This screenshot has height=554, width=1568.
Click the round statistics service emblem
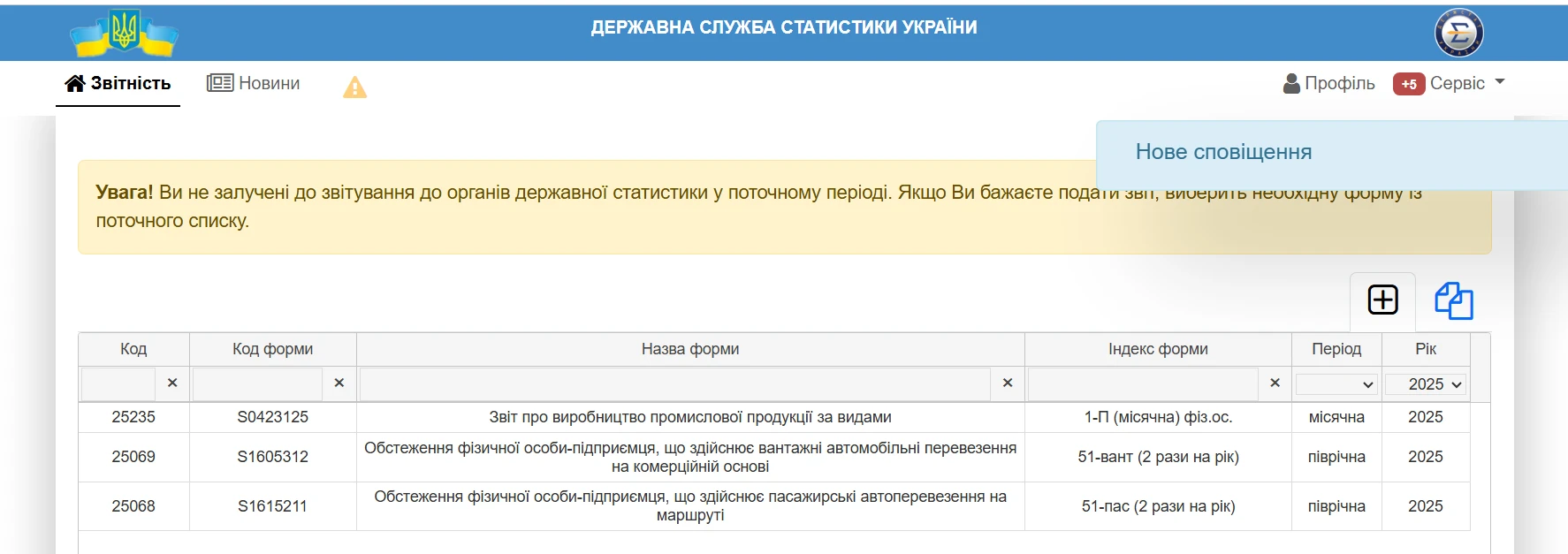pyautogui.click(x=1458, y=33)
